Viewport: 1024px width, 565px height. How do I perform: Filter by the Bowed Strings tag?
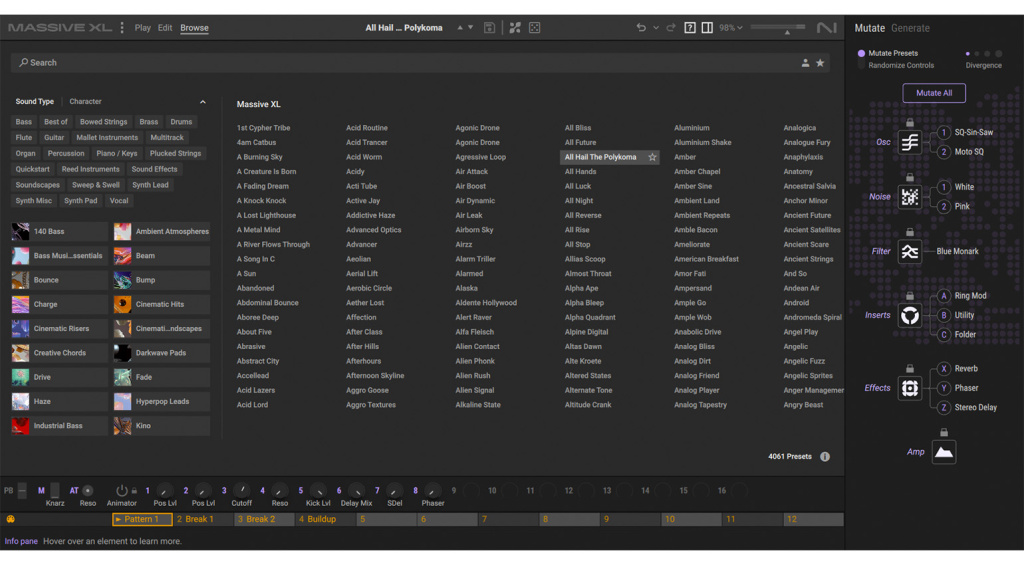103,122
